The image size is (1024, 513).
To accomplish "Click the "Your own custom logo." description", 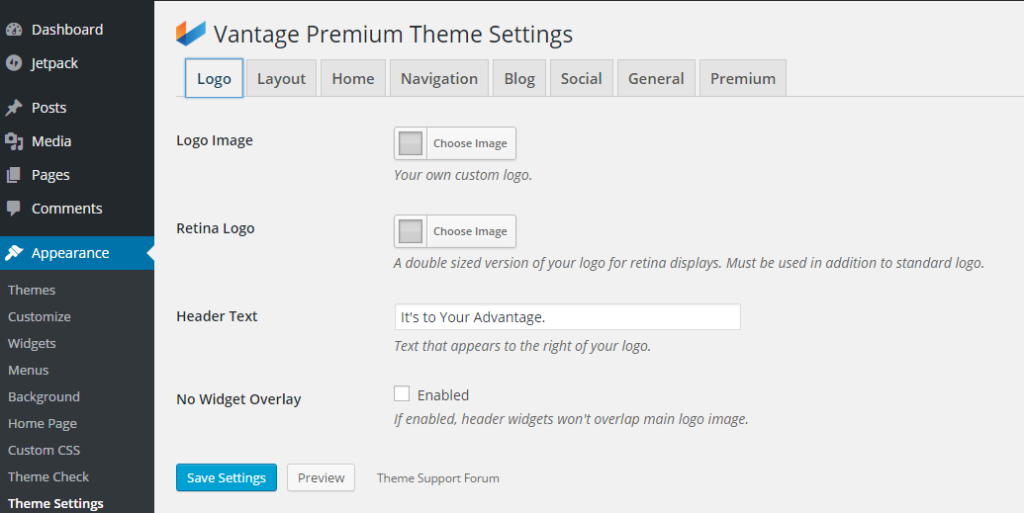I will [x=463, y=175].
